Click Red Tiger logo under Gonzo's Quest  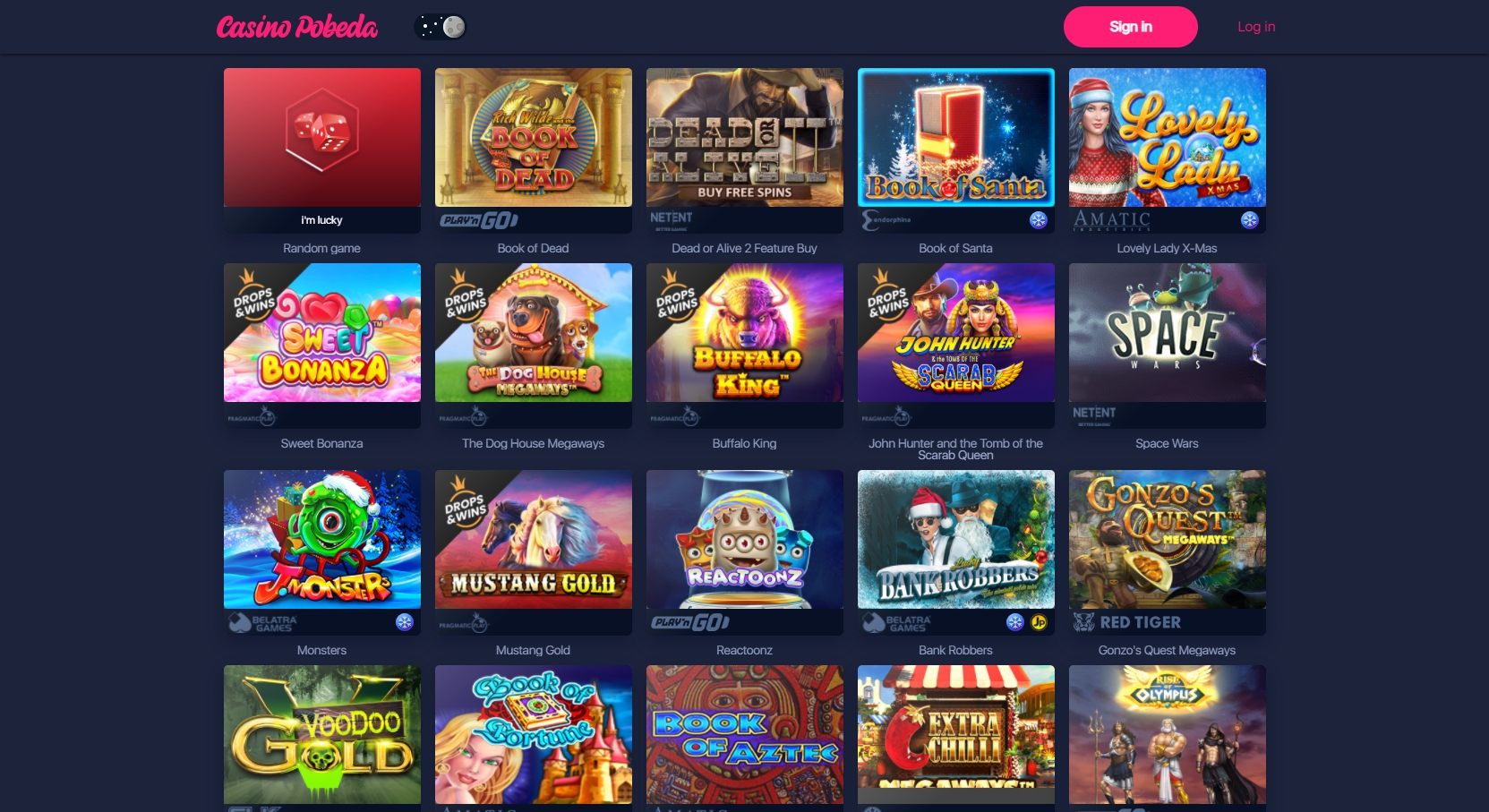tap(1127, 622)
